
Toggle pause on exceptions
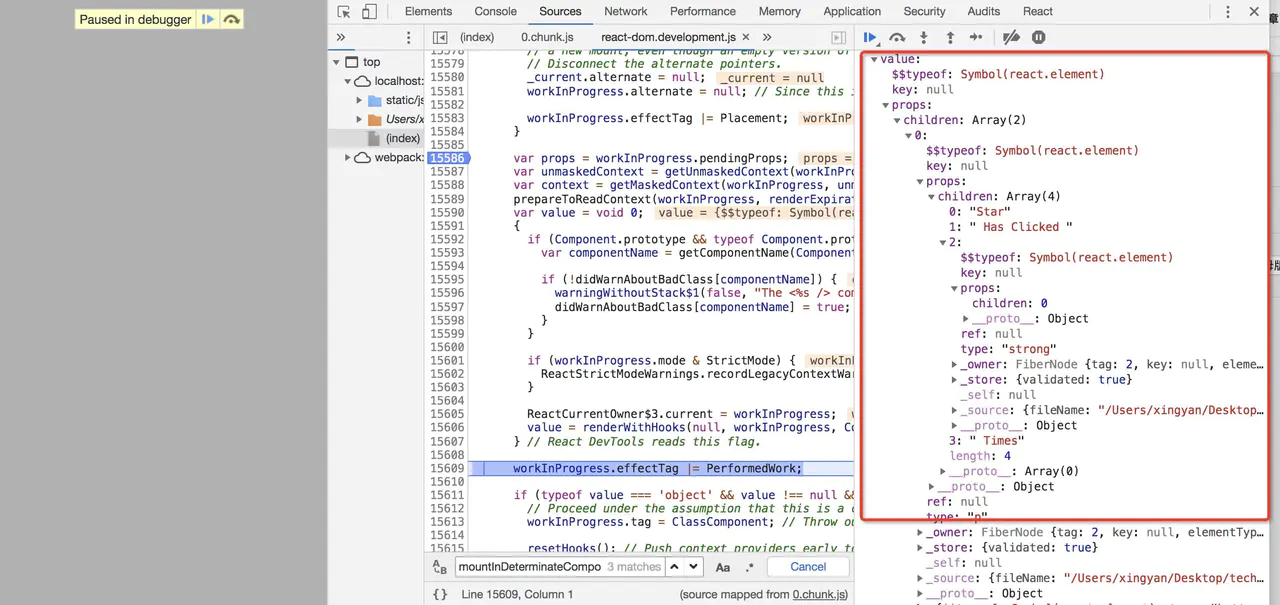[x=1038, y=38]
